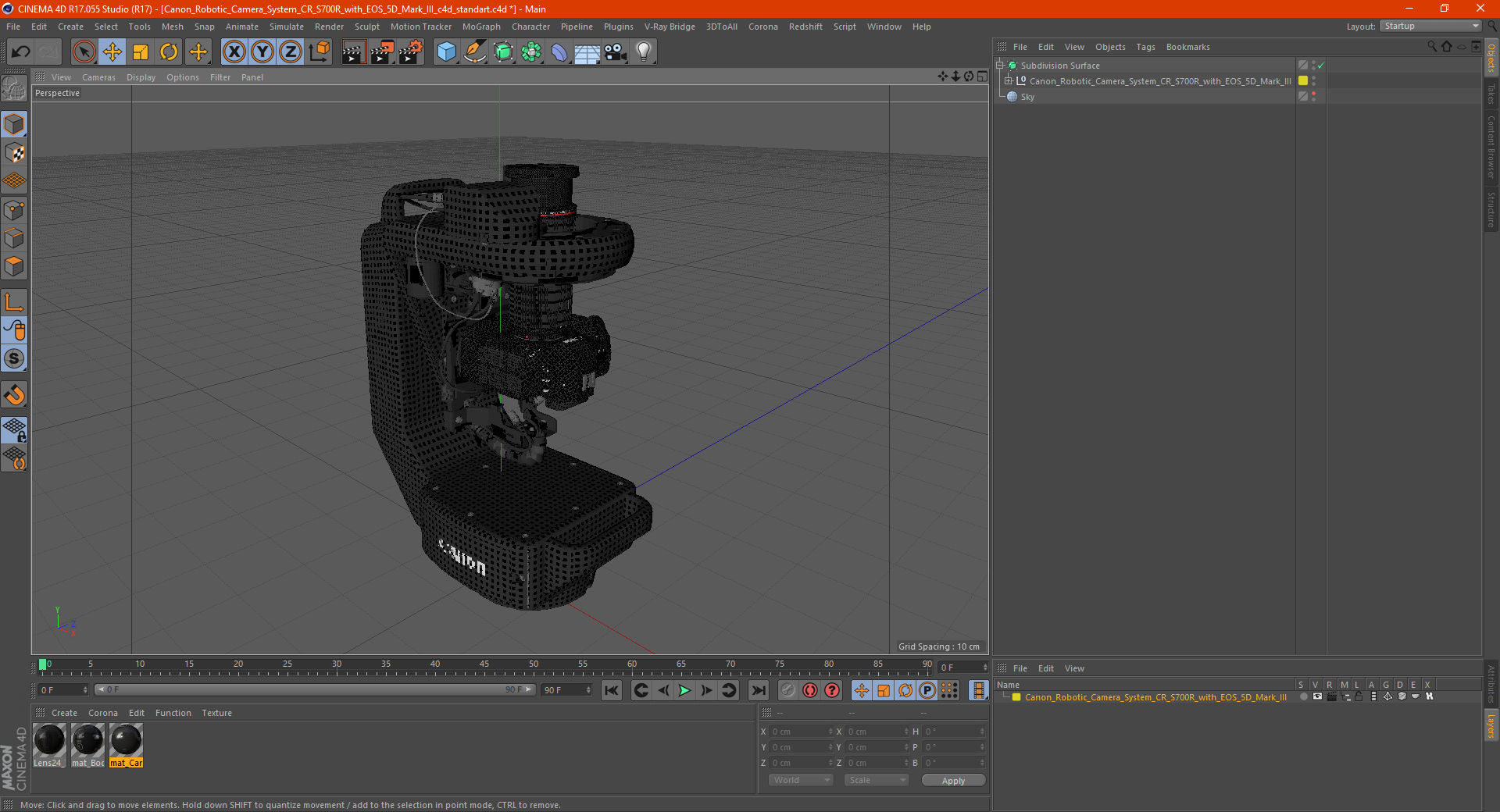Open Texture menu in Material Manager
Image resolution: width=1500 pixels, height=812 pixels.
point(216,713)
